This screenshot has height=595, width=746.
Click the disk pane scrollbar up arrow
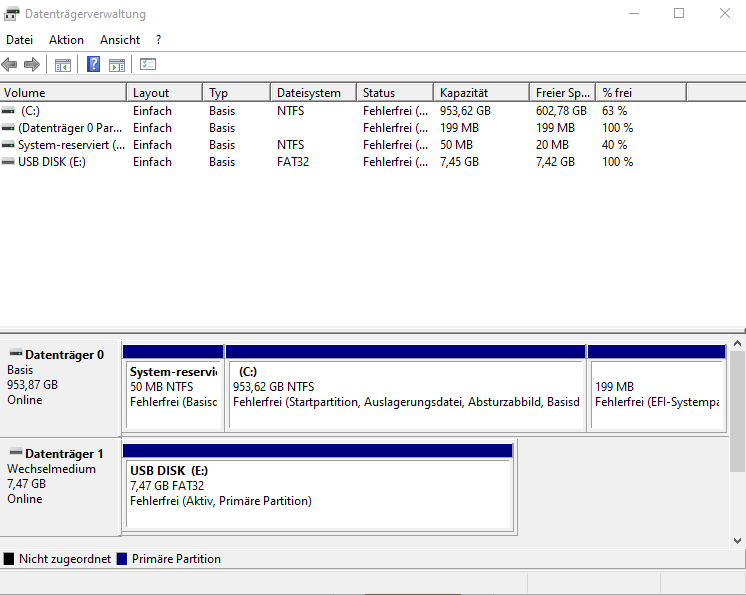pos(737,343)
